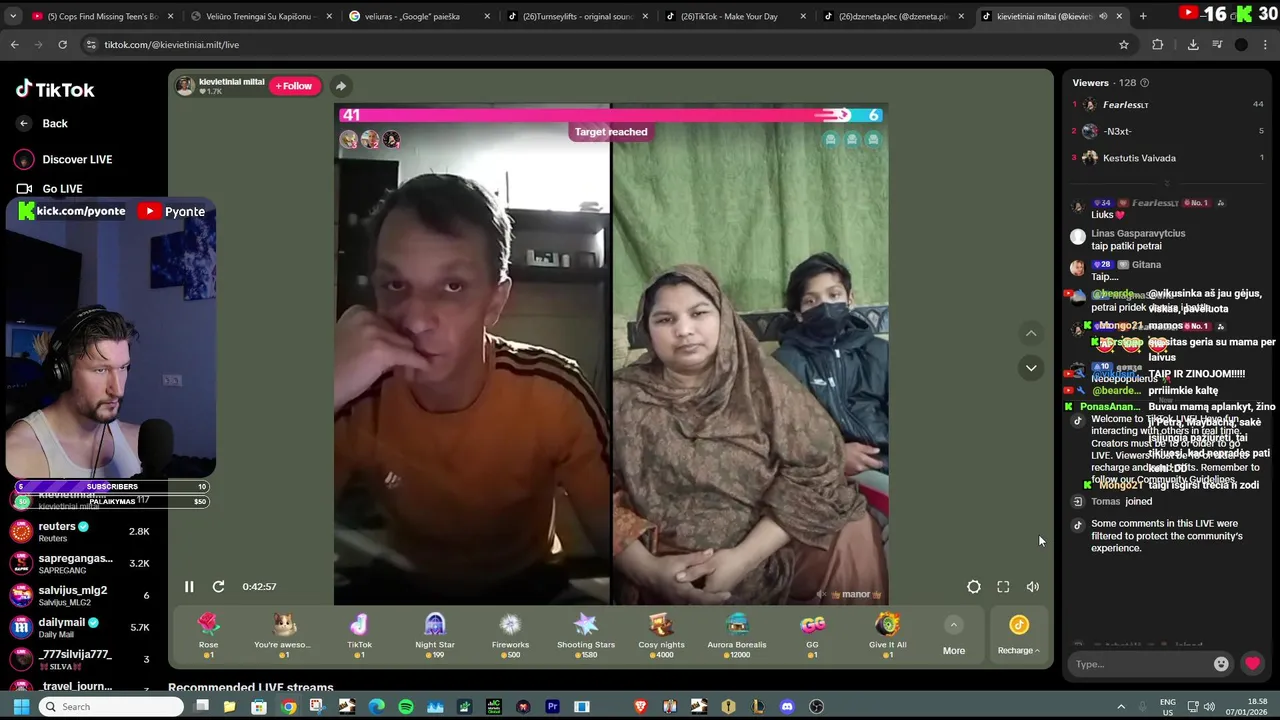Open Premiere Pro from the taskbar
The image size is (1280, 720).
click(552, 707)
